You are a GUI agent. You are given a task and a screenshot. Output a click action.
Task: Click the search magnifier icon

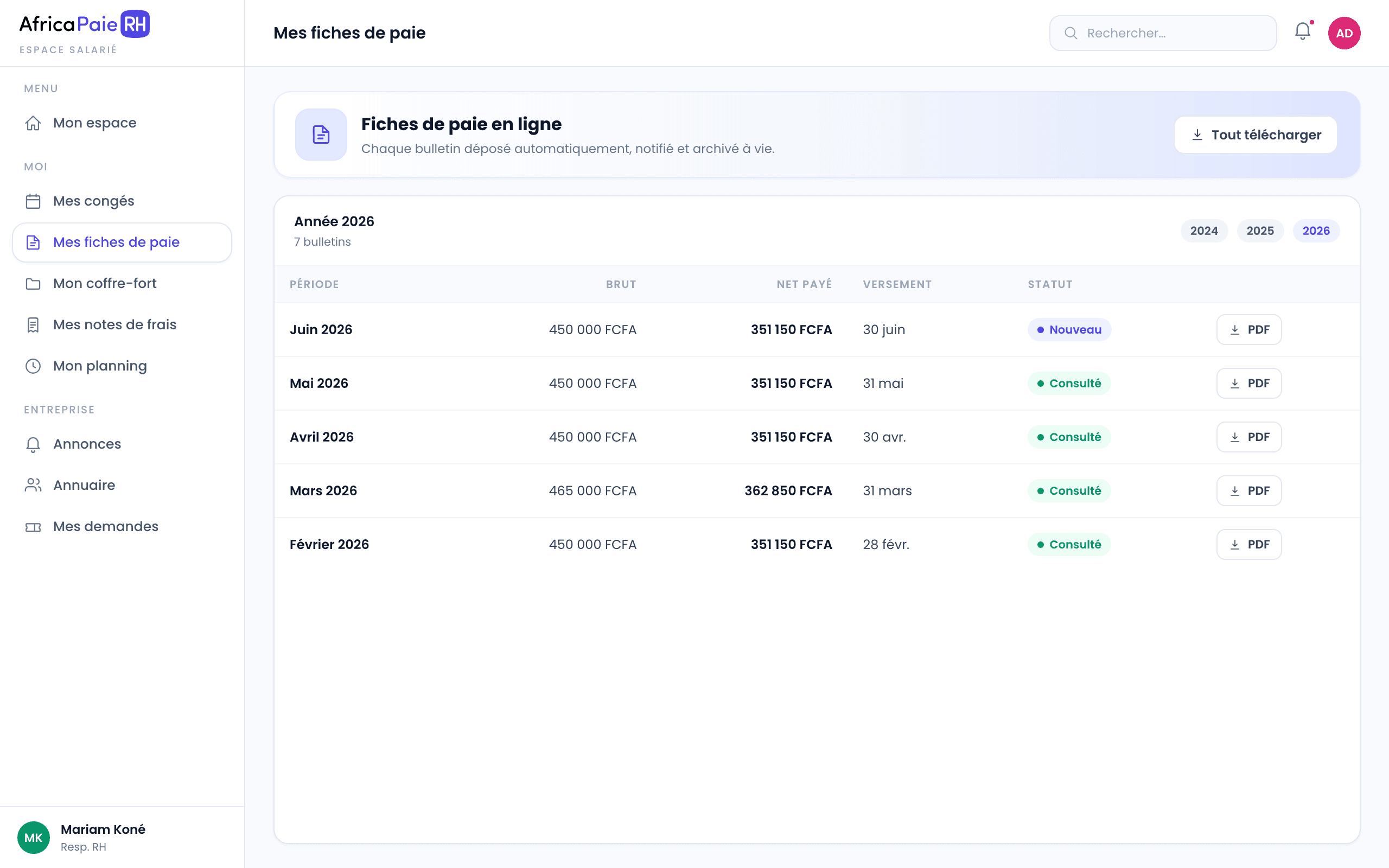pyautogui.click(x=1071, y=33)
